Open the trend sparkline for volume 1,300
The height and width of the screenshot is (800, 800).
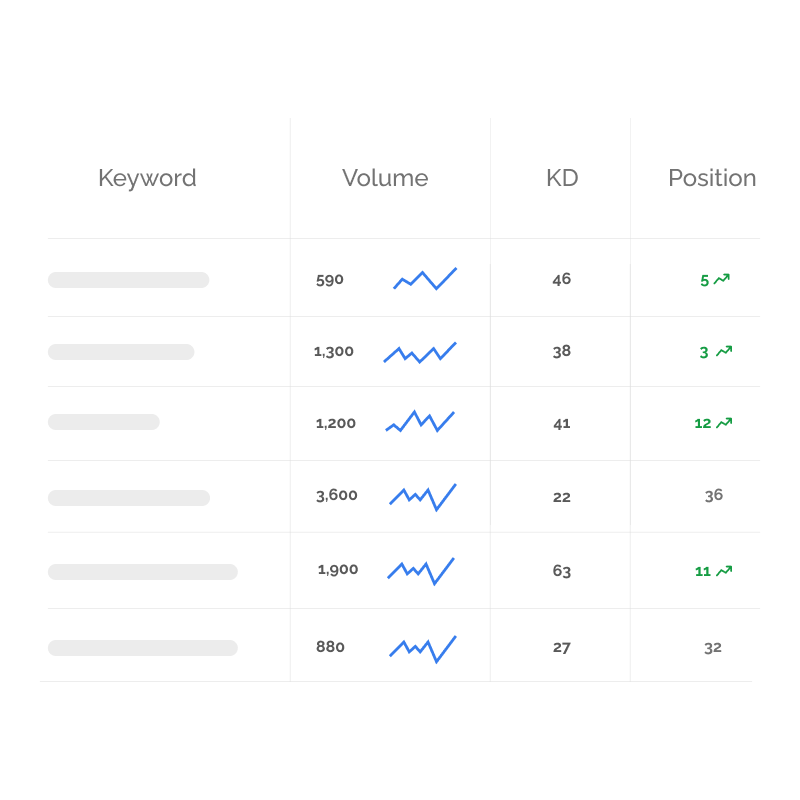click(x=420, y=352)
